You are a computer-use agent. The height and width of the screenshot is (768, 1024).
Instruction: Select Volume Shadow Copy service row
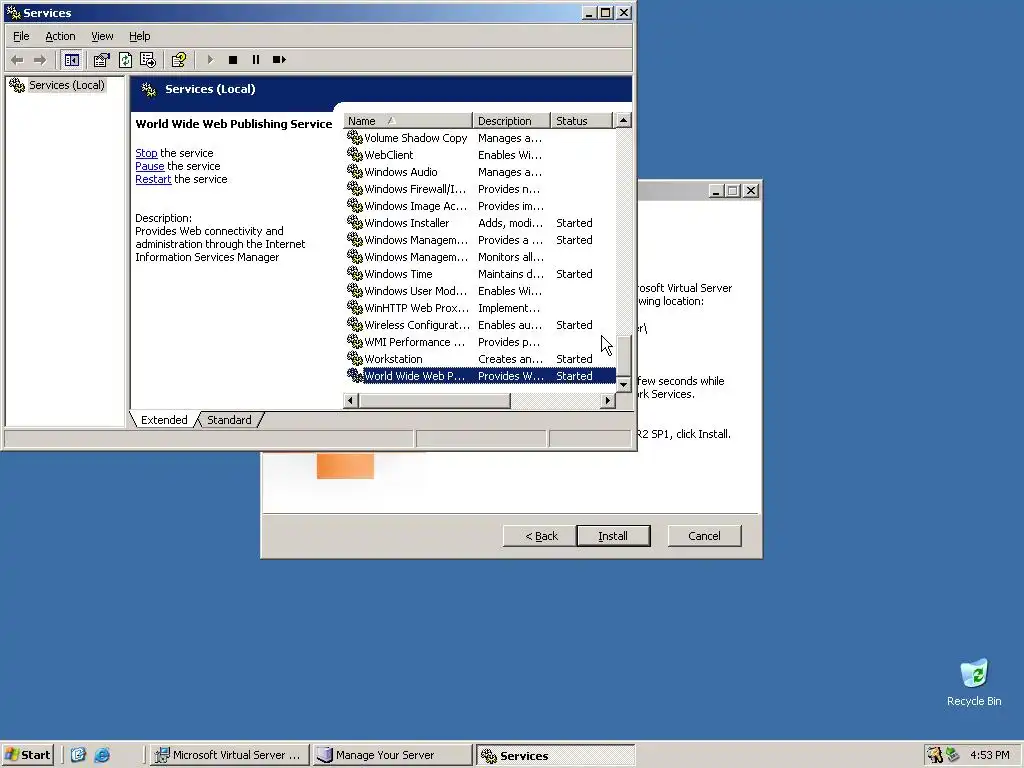tap(480, 138)
